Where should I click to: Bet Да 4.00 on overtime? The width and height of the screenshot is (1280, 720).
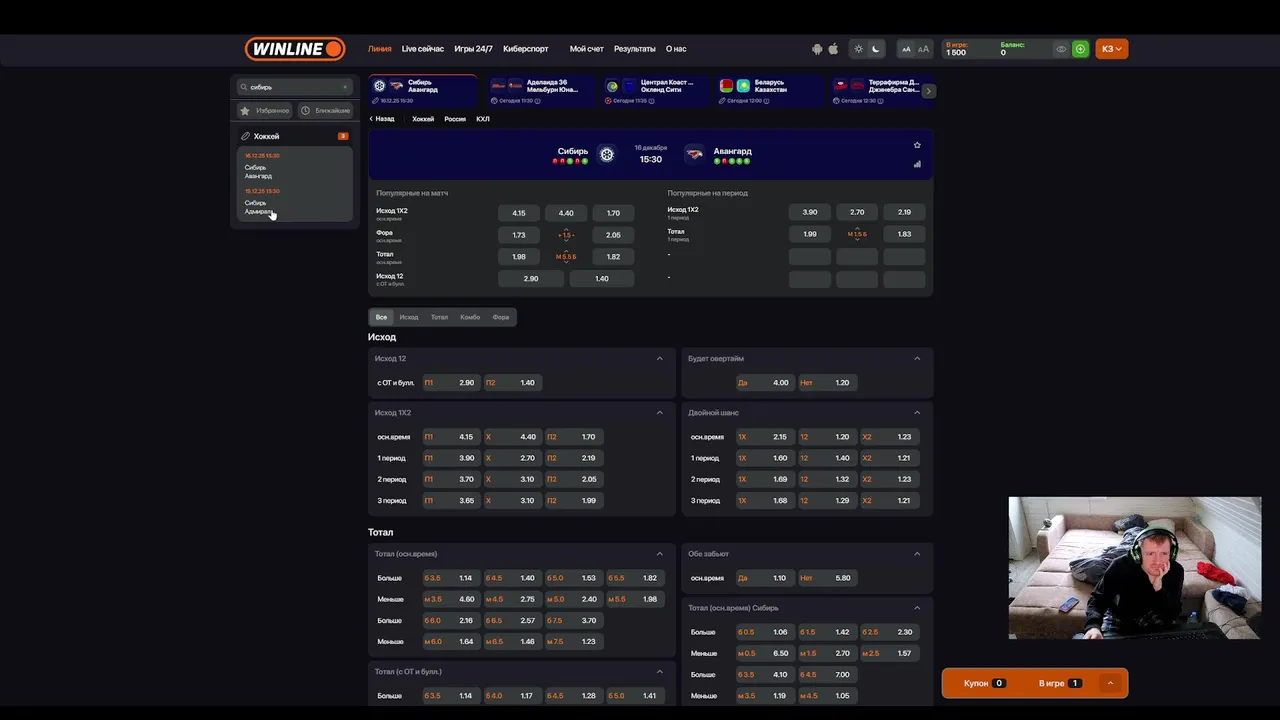(x=765, y=383)
